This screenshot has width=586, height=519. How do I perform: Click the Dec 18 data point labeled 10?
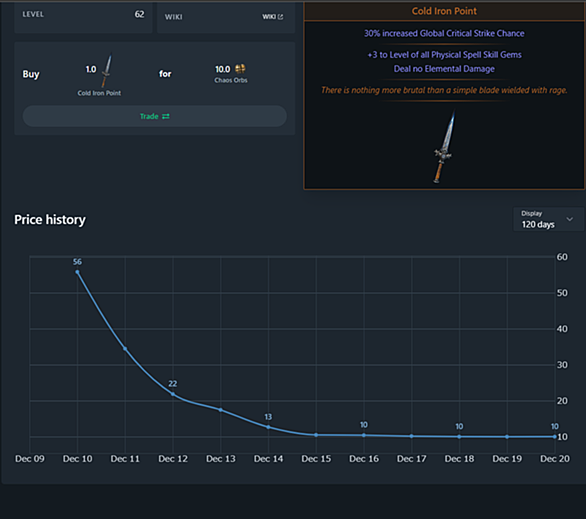(459, 436)
